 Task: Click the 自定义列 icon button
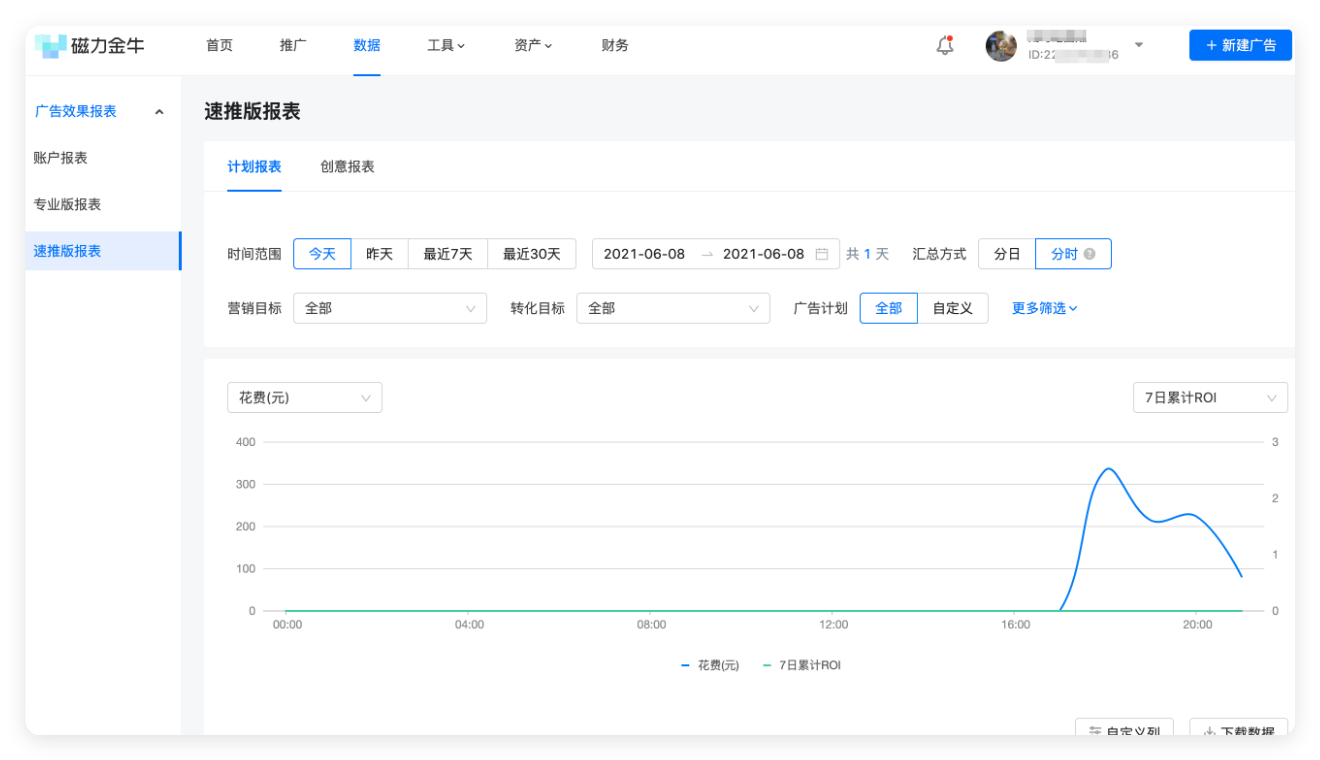1094,731
